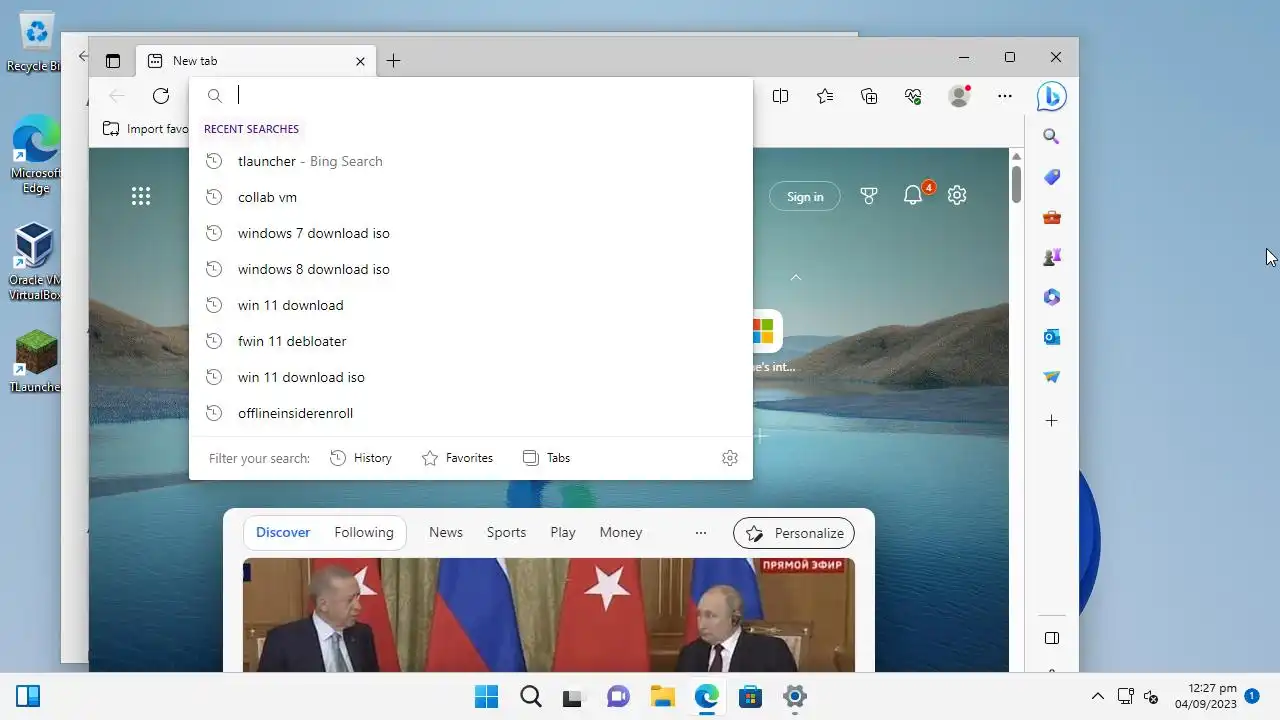
Task: Select recent search fwin 11 debloater
Action: click(x=471, y=341)
